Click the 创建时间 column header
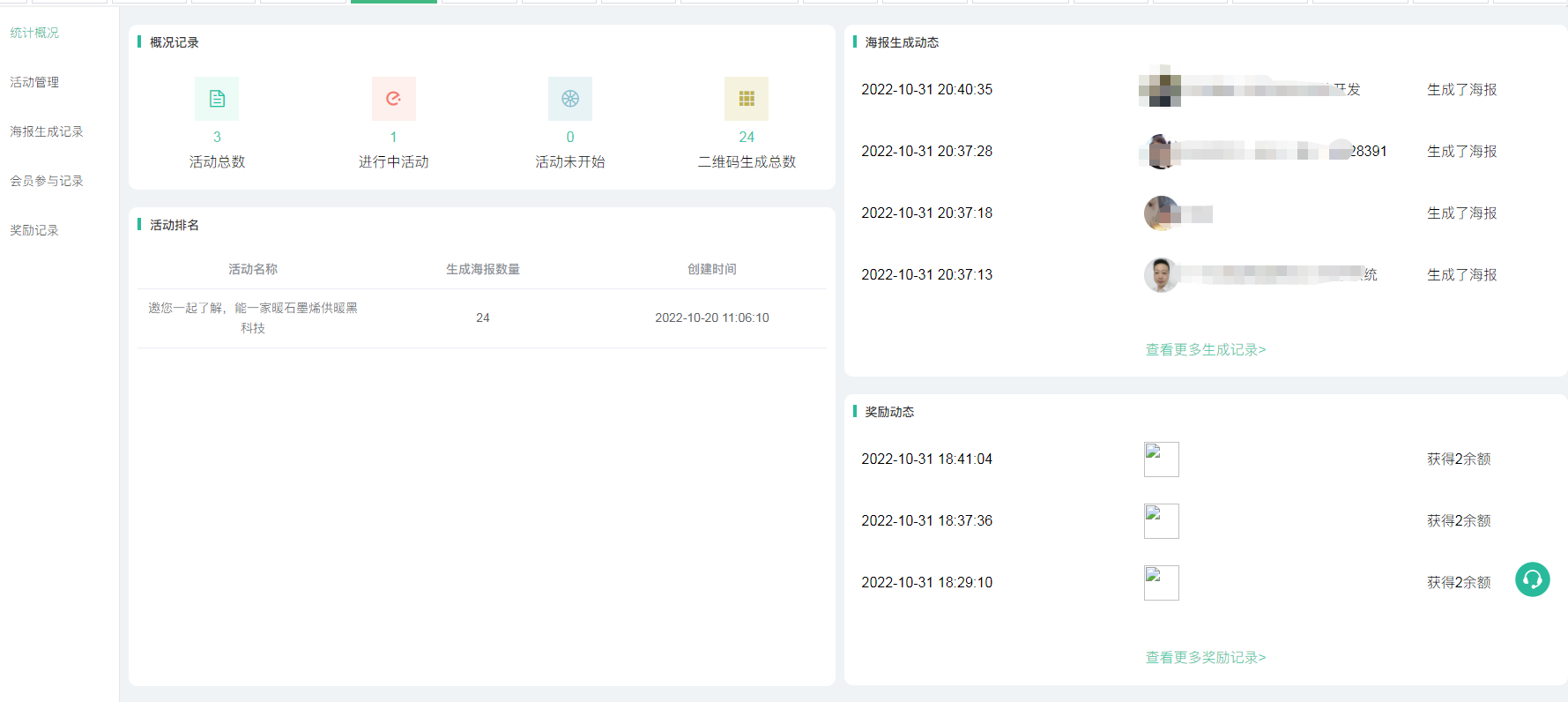 [711, 269]
